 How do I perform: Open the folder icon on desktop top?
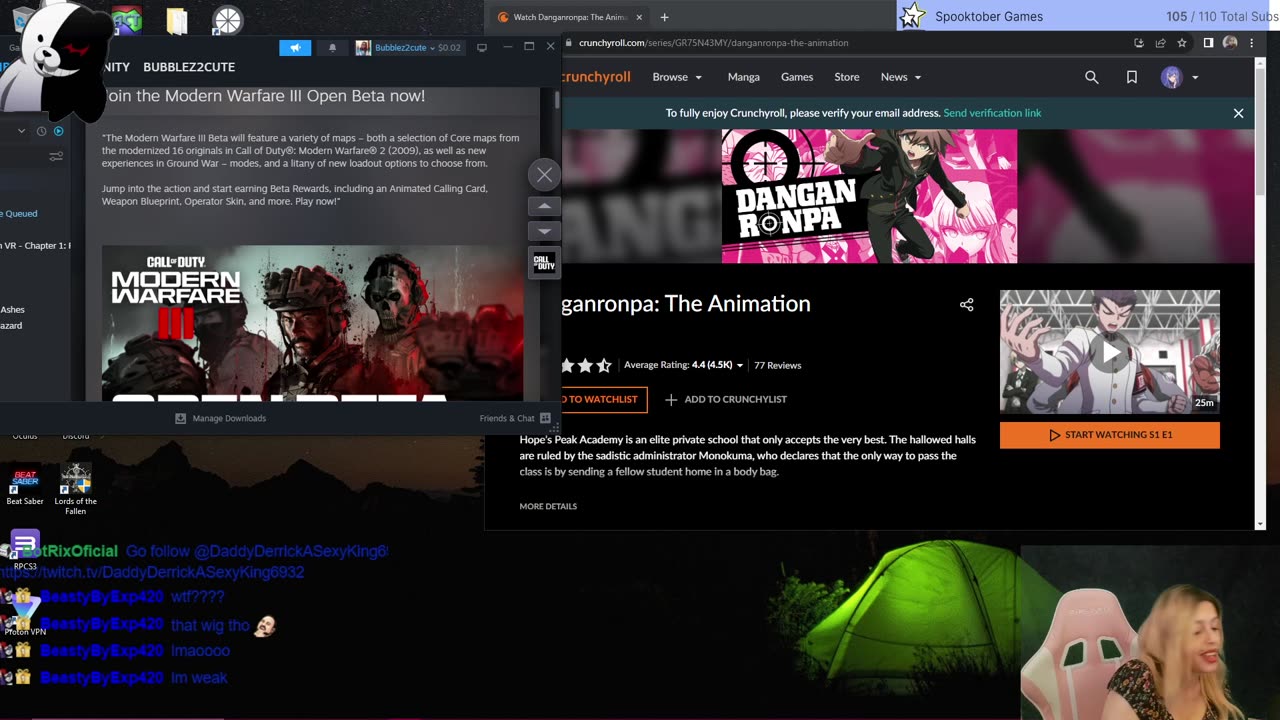(177, 20)
